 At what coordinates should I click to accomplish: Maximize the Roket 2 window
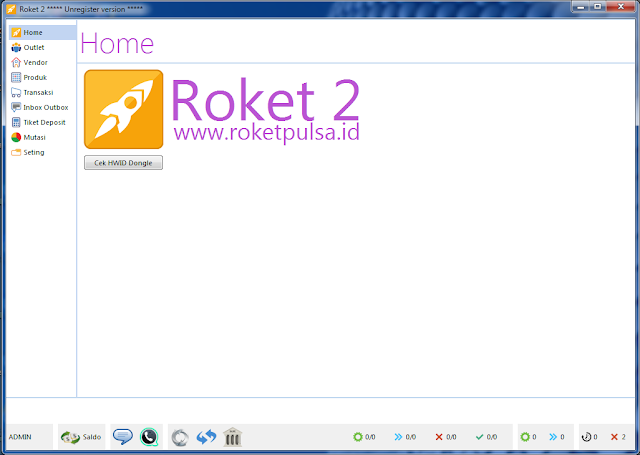598,7
